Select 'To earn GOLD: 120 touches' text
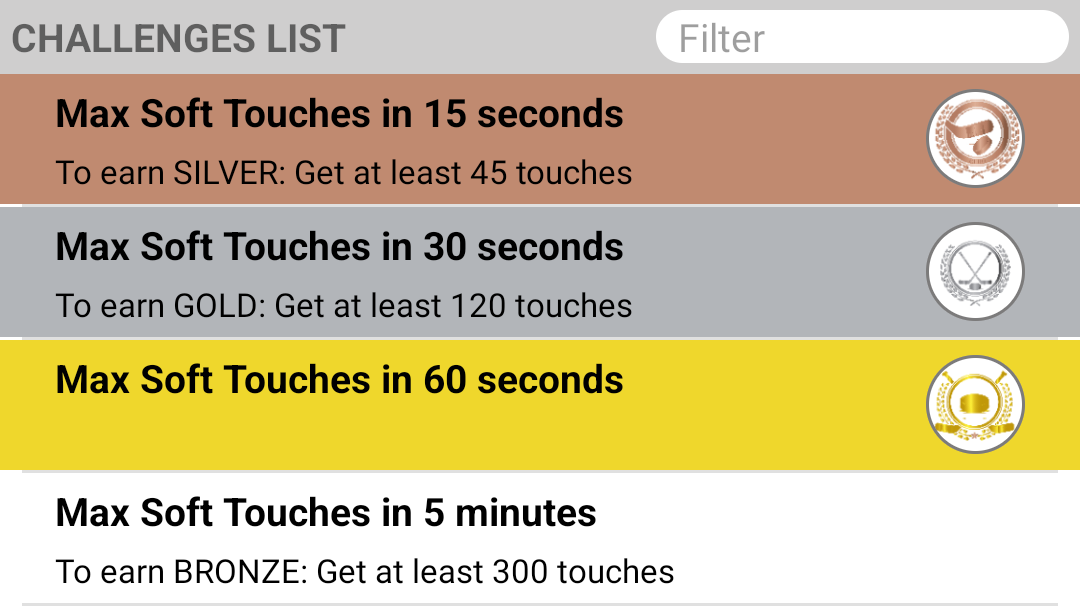 tap(344, 306)
